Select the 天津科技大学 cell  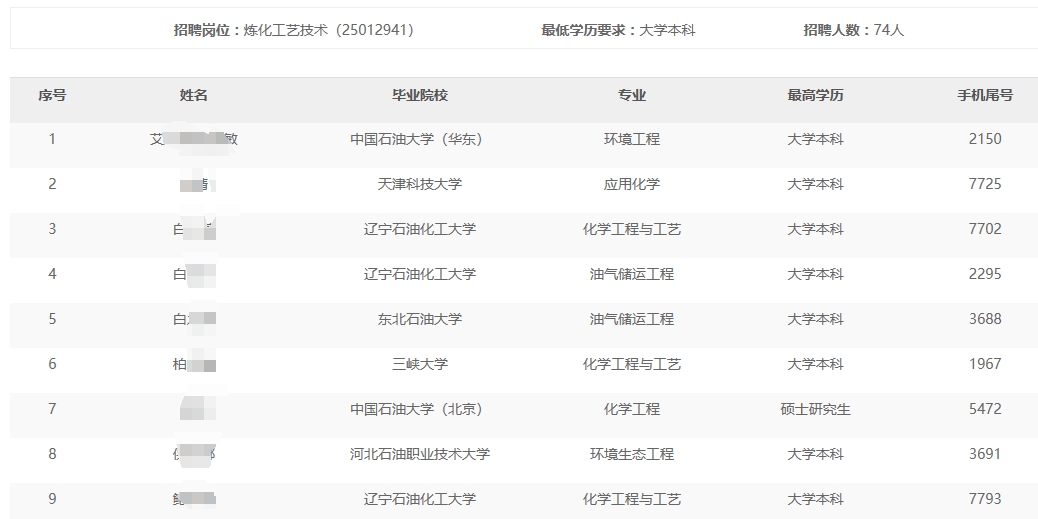coord(420,184)
